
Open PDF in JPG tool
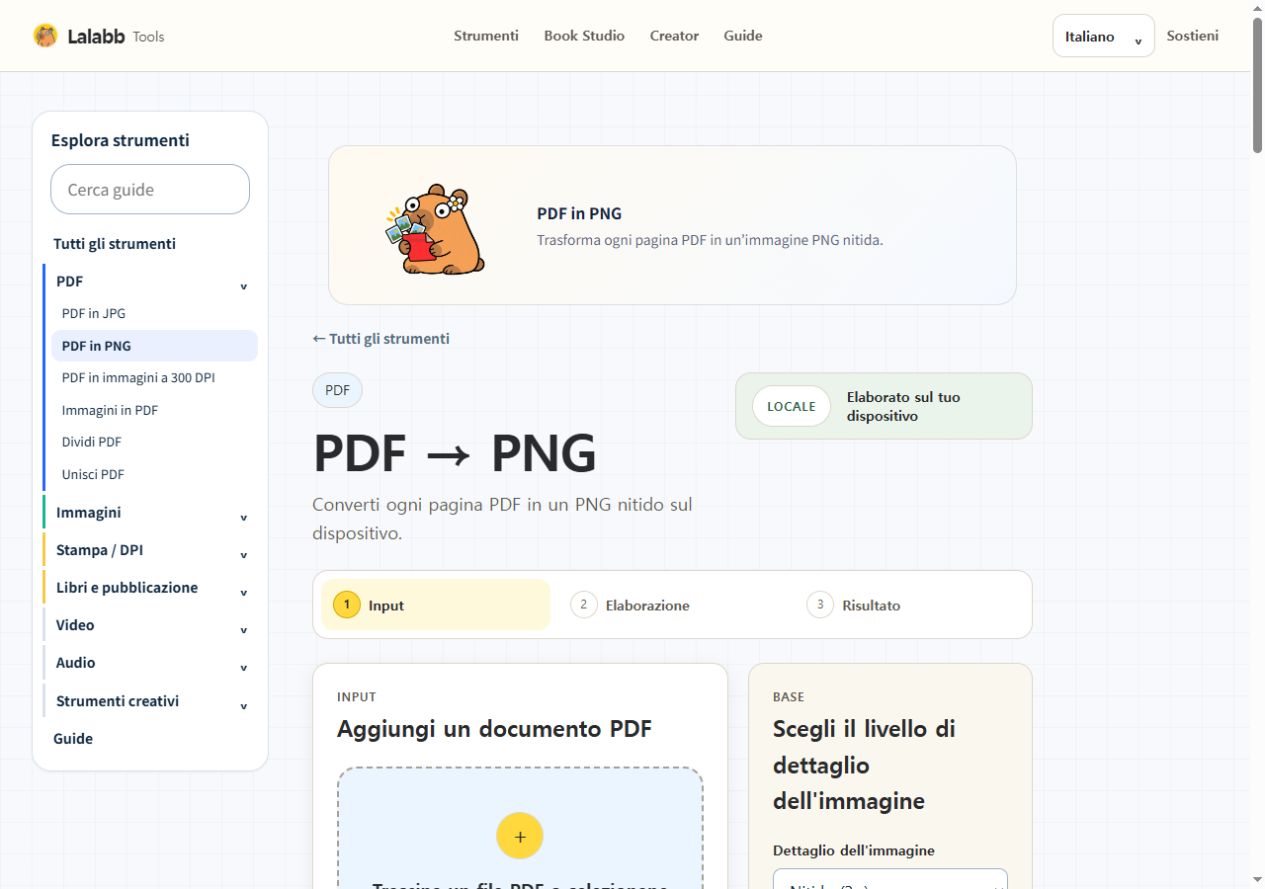pos(93,313)
